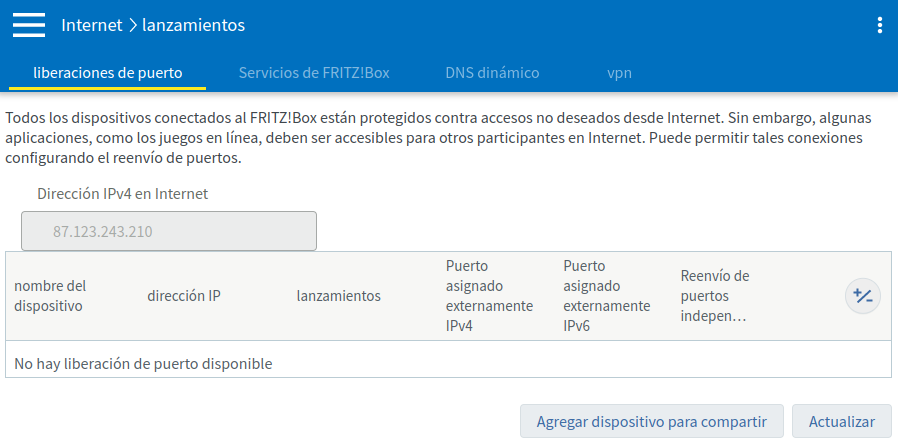Open the three-dot options menu
The width and height of the screenshot is (898, 444).
(x=879, y=25)
